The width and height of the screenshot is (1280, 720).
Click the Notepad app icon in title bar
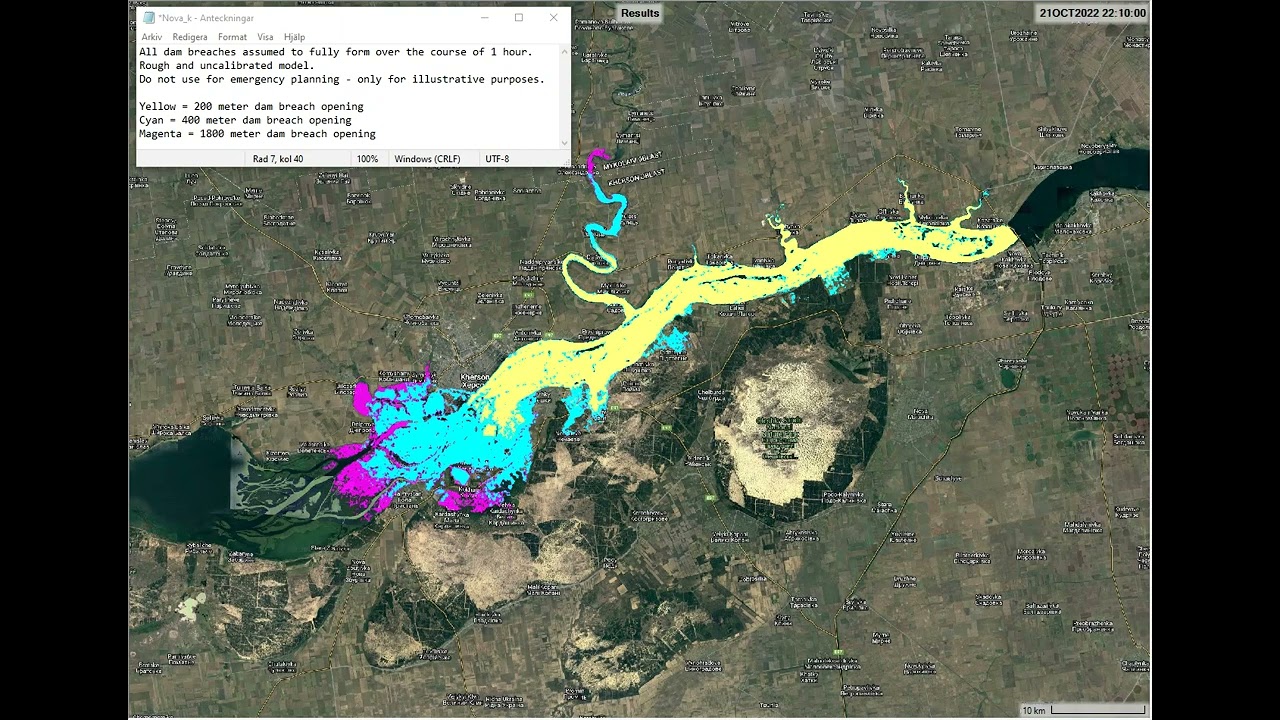pos(149,18)
